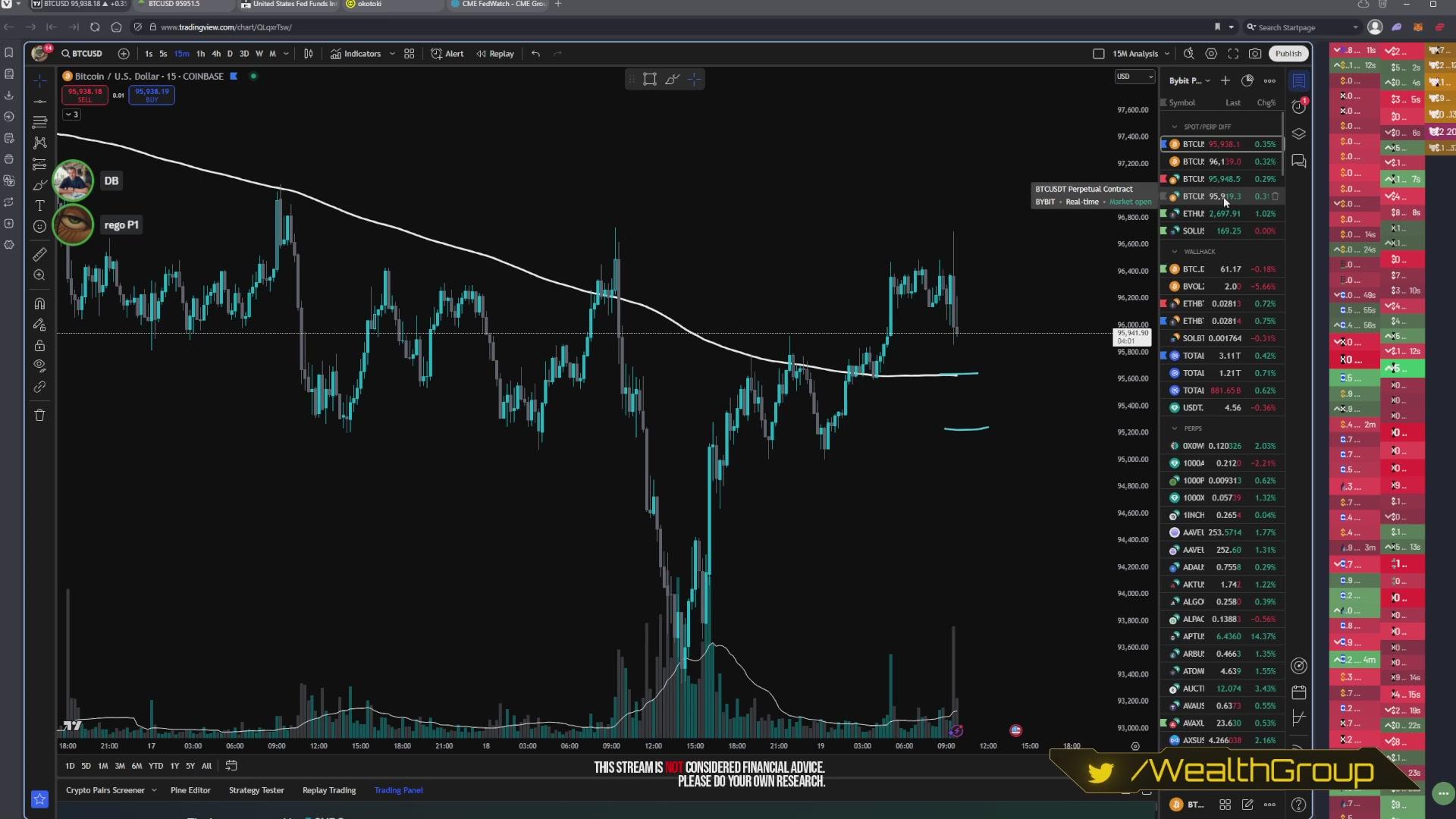Open chart settings gear icon

pyautogui.click(x=1211, y=54)
